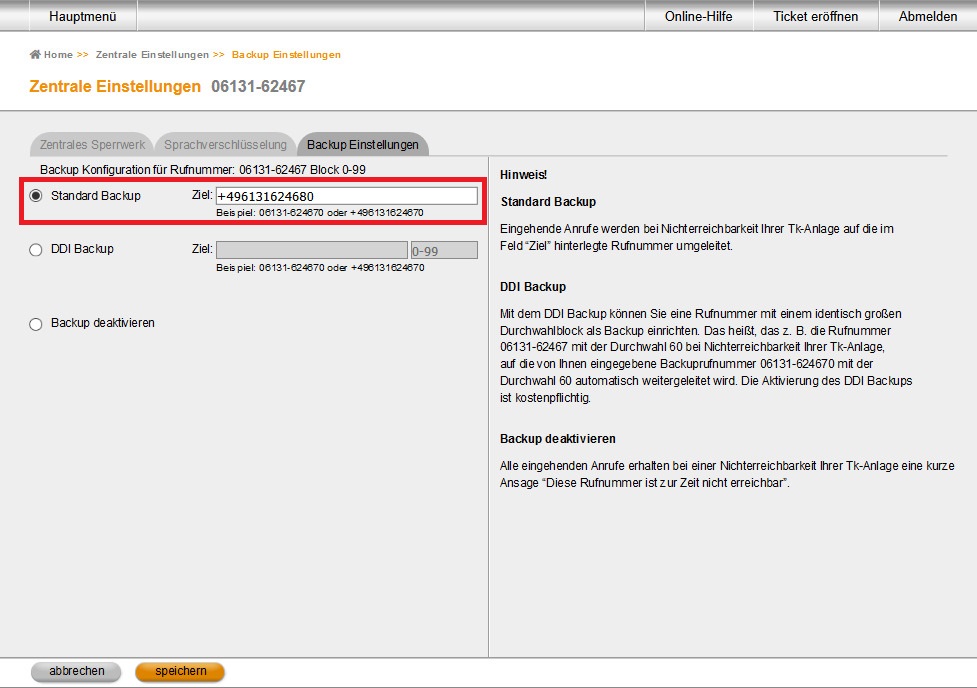Choose the DDI Backup radio option

point(36,250)
